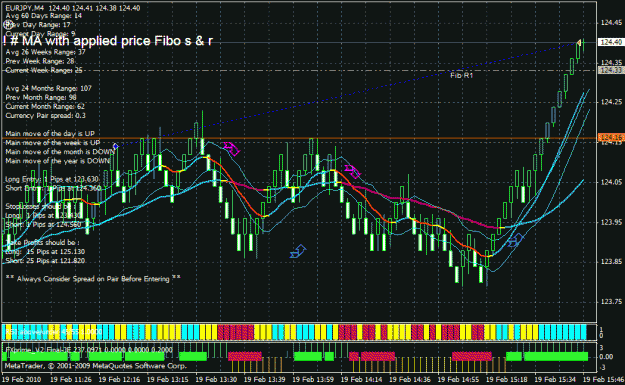Image resolution: width=625 pixels, height=385 pixels.
Task: Click the current price tag 124.40
Action: click(611, 42)
